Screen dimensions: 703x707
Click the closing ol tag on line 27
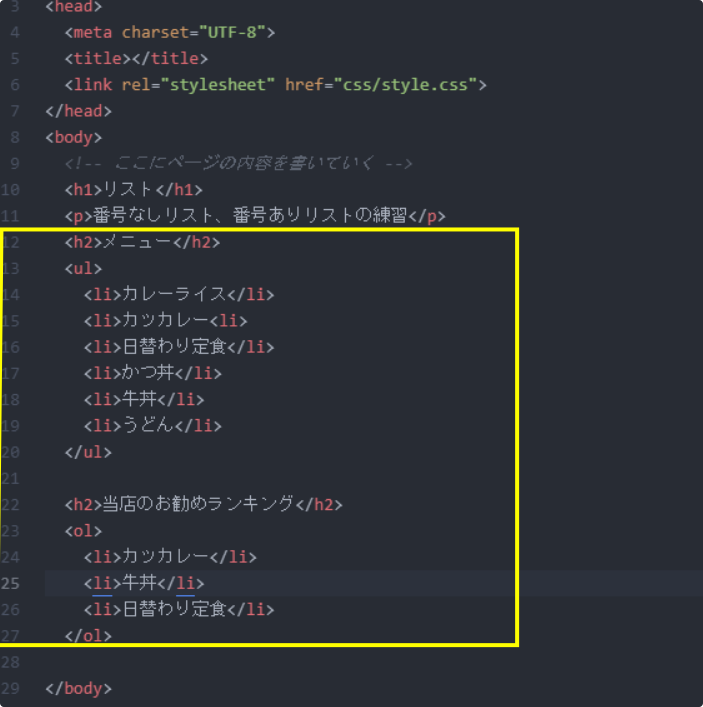click(88, 635)
